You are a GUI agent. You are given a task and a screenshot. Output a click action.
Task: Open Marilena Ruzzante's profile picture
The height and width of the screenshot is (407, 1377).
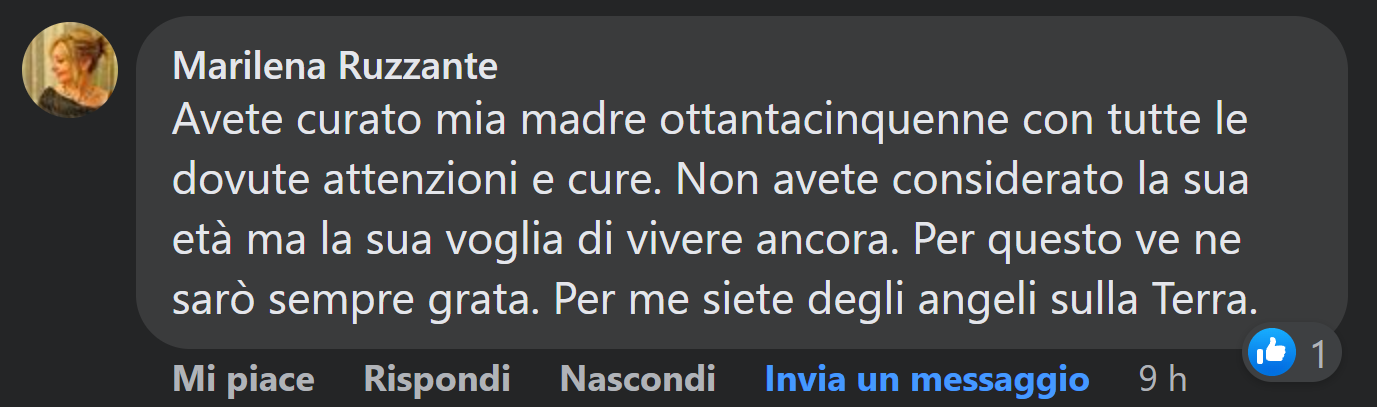coord(70,70)
